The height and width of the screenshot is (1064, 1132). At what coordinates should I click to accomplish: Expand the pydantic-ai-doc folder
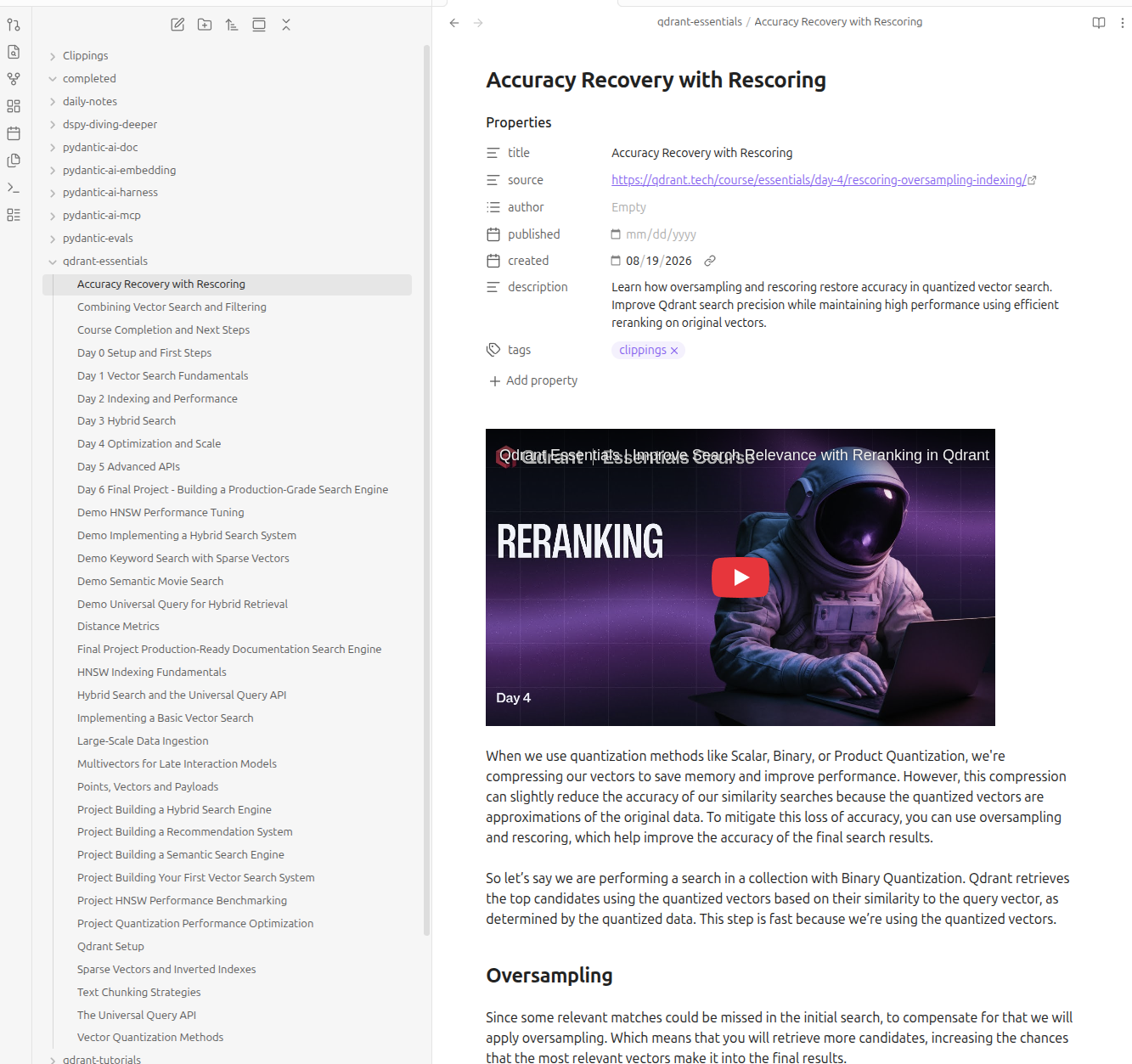(53, 148)
